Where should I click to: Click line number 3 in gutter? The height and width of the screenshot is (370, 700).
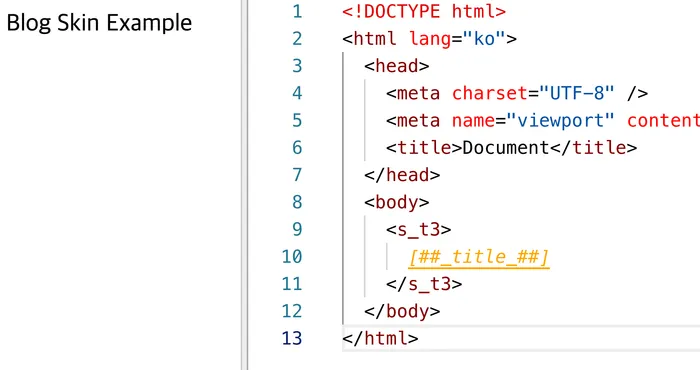(297, 66)
